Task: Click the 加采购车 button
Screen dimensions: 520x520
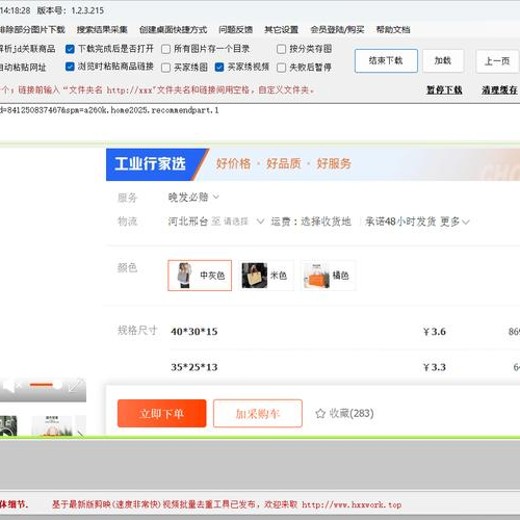Action: point(258,413)
